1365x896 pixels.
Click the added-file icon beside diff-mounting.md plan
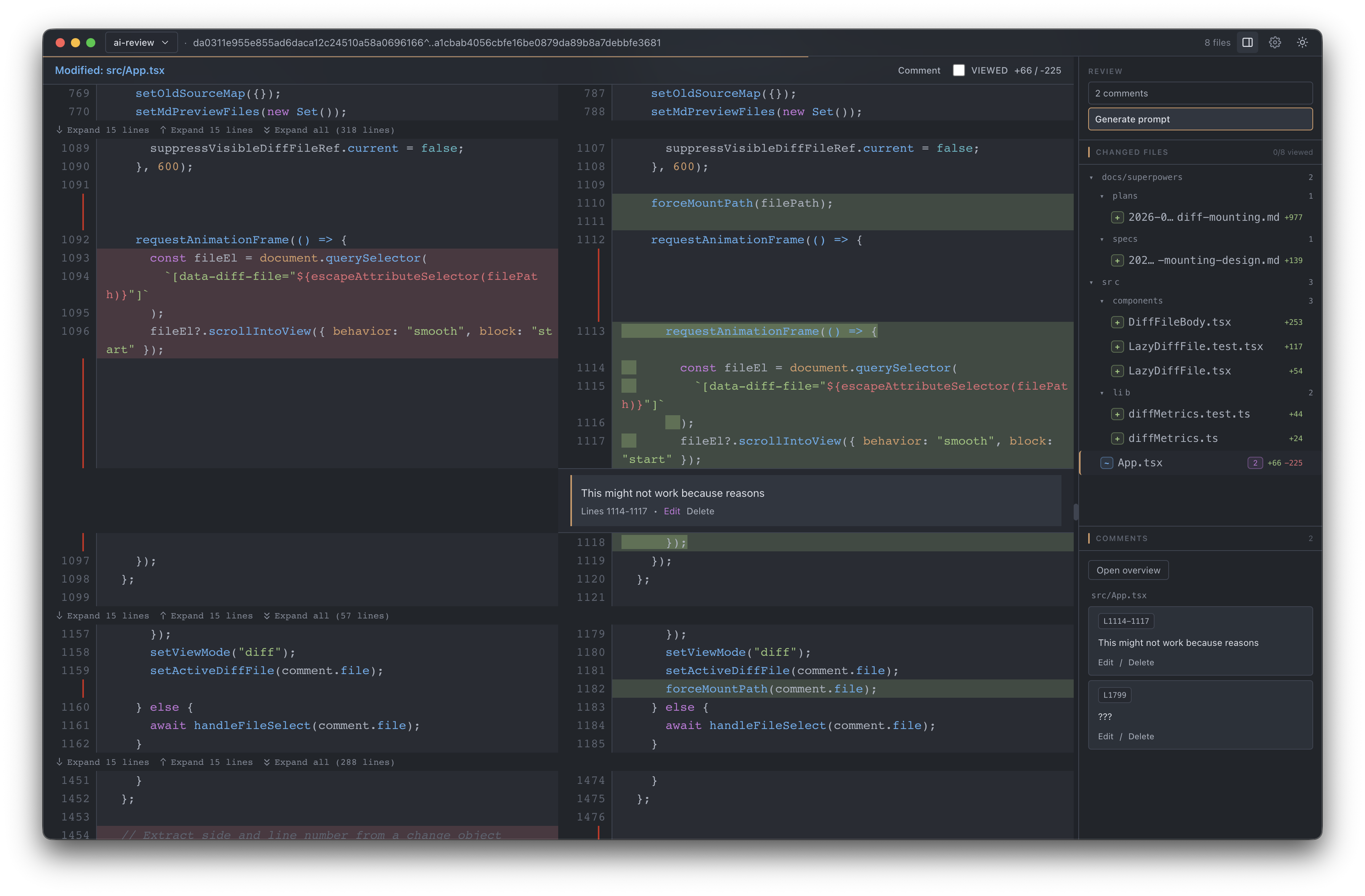click(x=1117, y=217)
